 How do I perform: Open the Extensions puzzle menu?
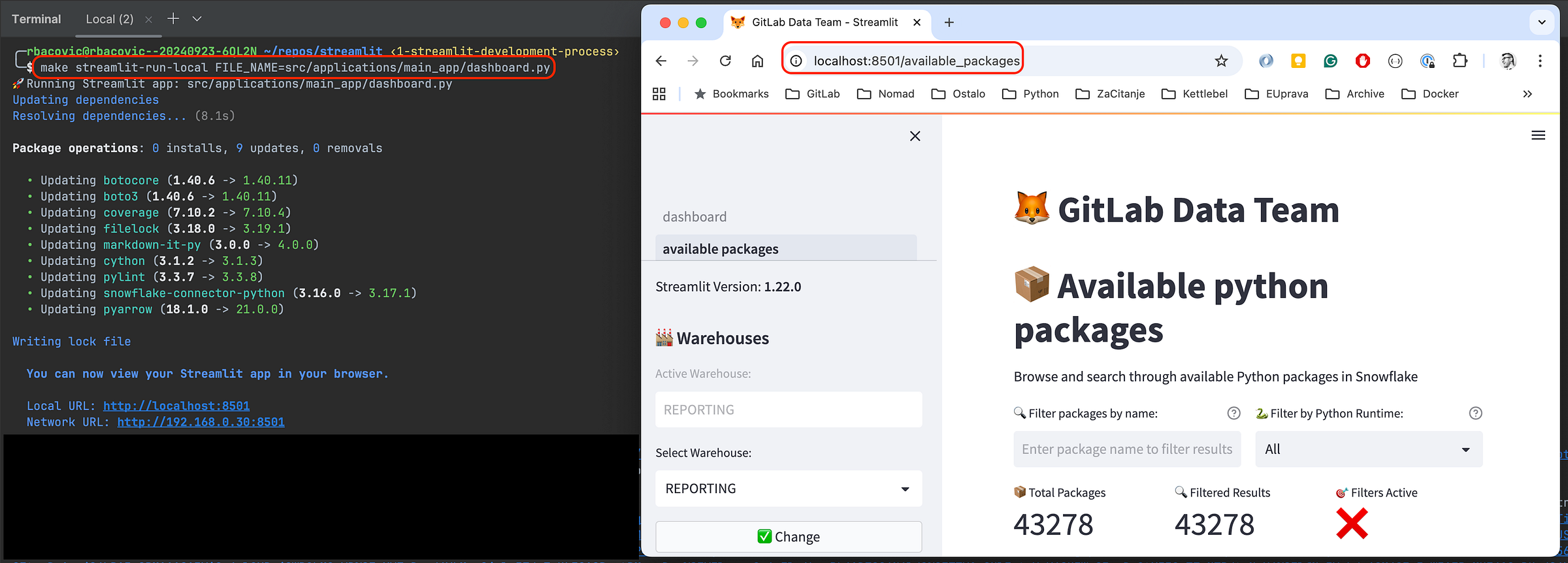pos(1460,61)
